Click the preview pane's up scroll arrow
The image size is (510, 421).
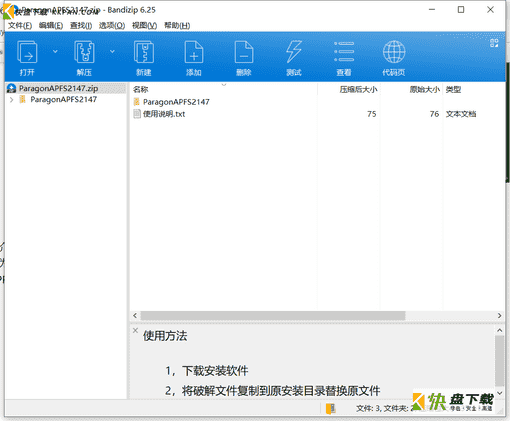tap(499, 330)
